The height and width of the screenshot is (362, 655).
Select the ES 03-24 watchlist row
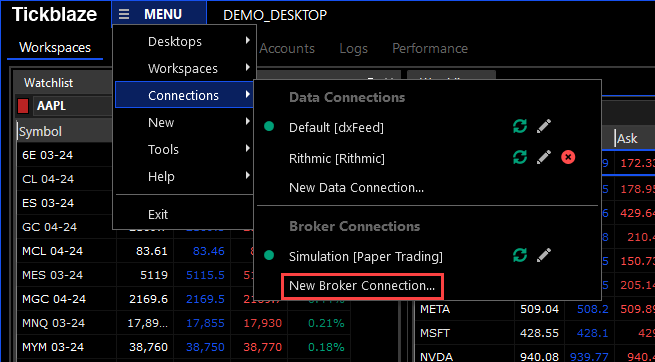click(48, 203)
